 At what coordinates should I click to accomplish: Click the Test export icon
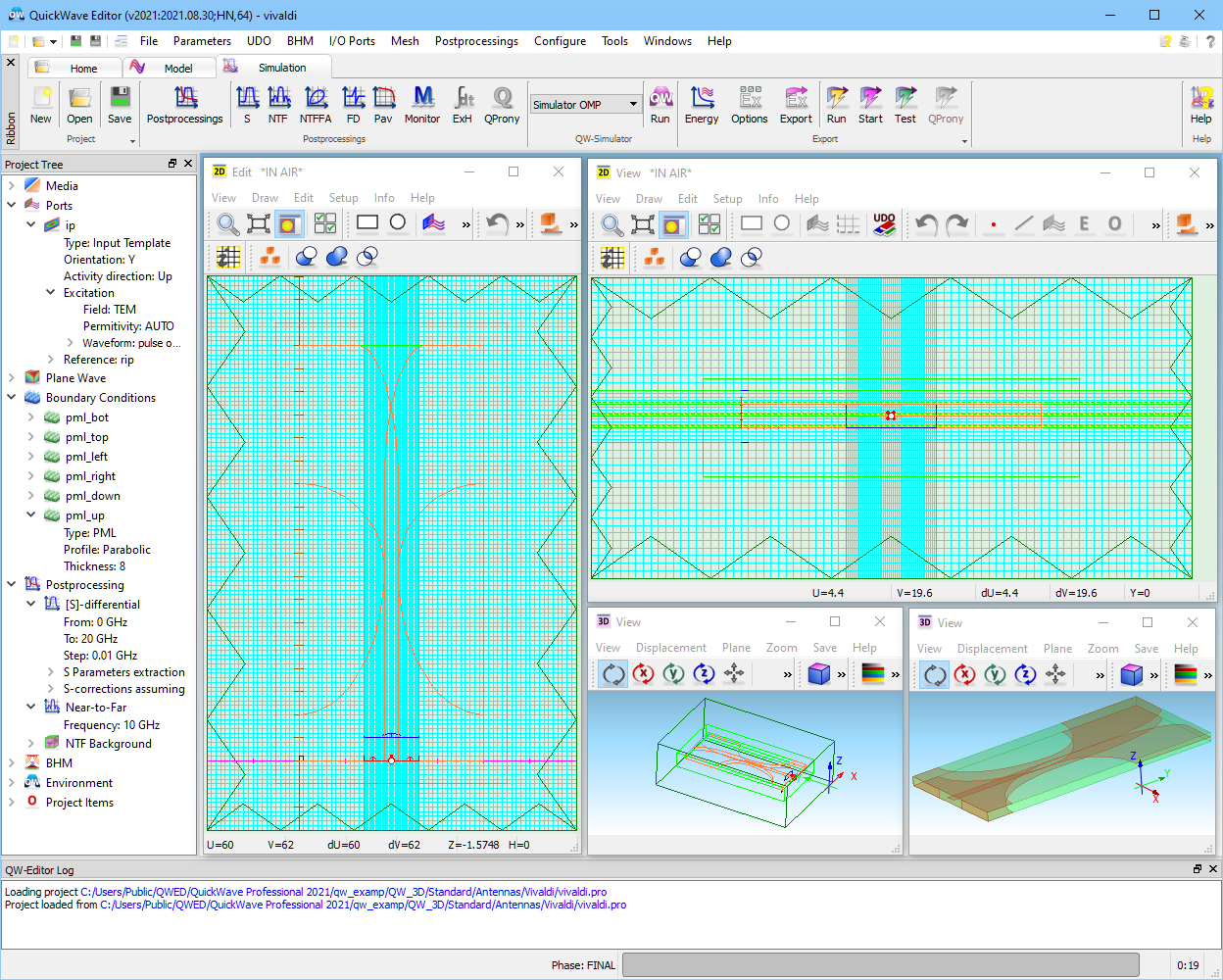905,106
